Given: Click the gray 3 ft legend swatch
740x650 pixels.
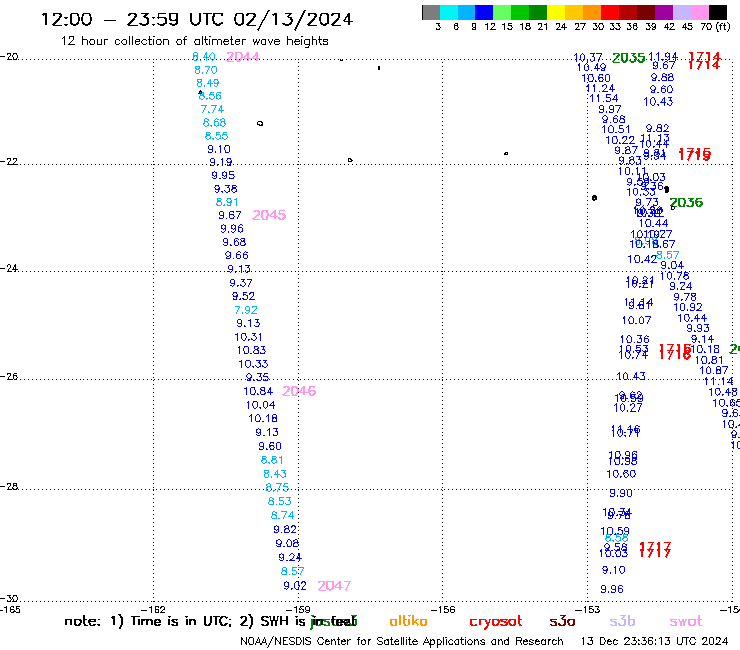Looking at the screenshot, I should coord(431,12).
